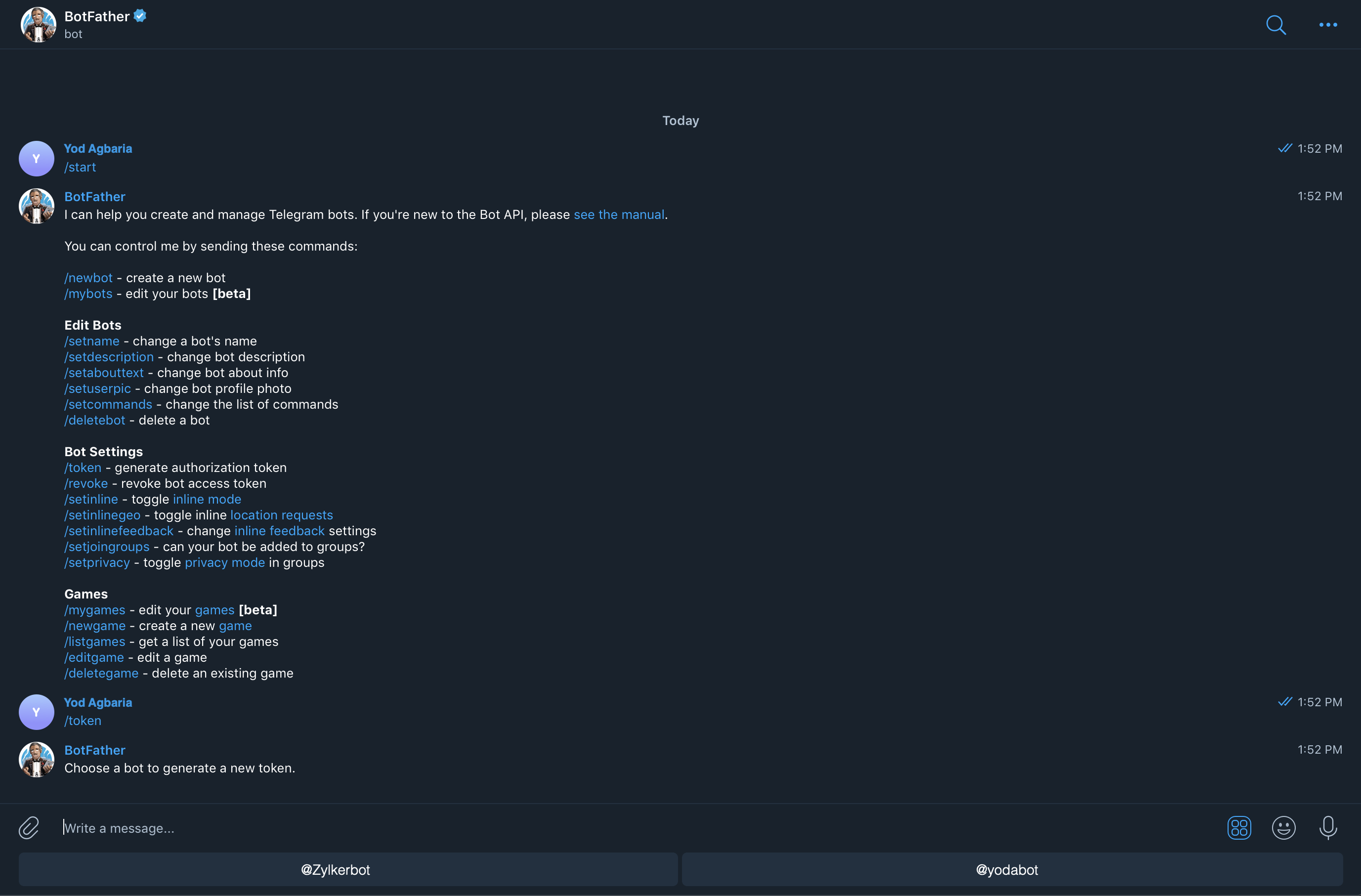Screen dimensions: 1361x896
Task: Click the /newgame command link
Action: (95, 626)
